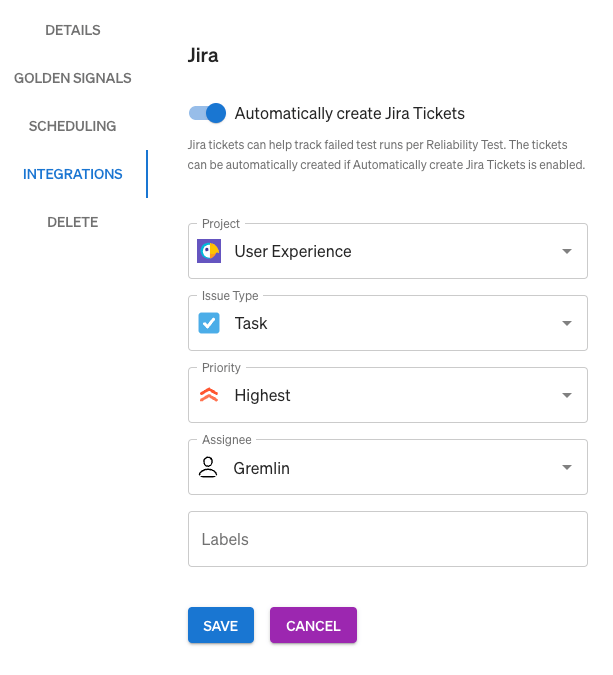The width and height of the screenshot is (613, 675).
Task: Click the 'Highest' priority value
Action: (x=263, y=395)
